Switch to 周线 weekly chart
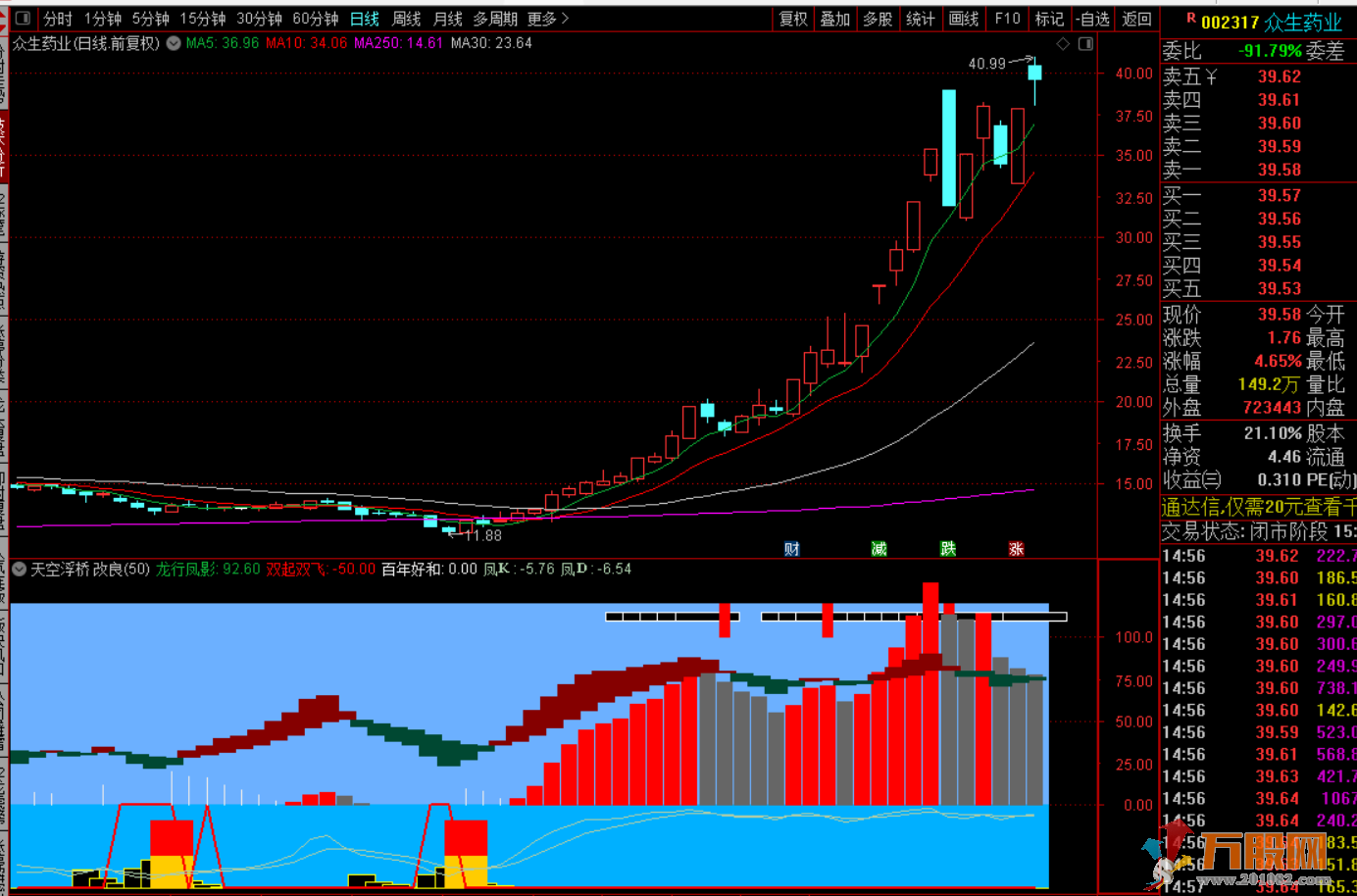The height and width of the screenshot is (896, 1357). point(406,19)
